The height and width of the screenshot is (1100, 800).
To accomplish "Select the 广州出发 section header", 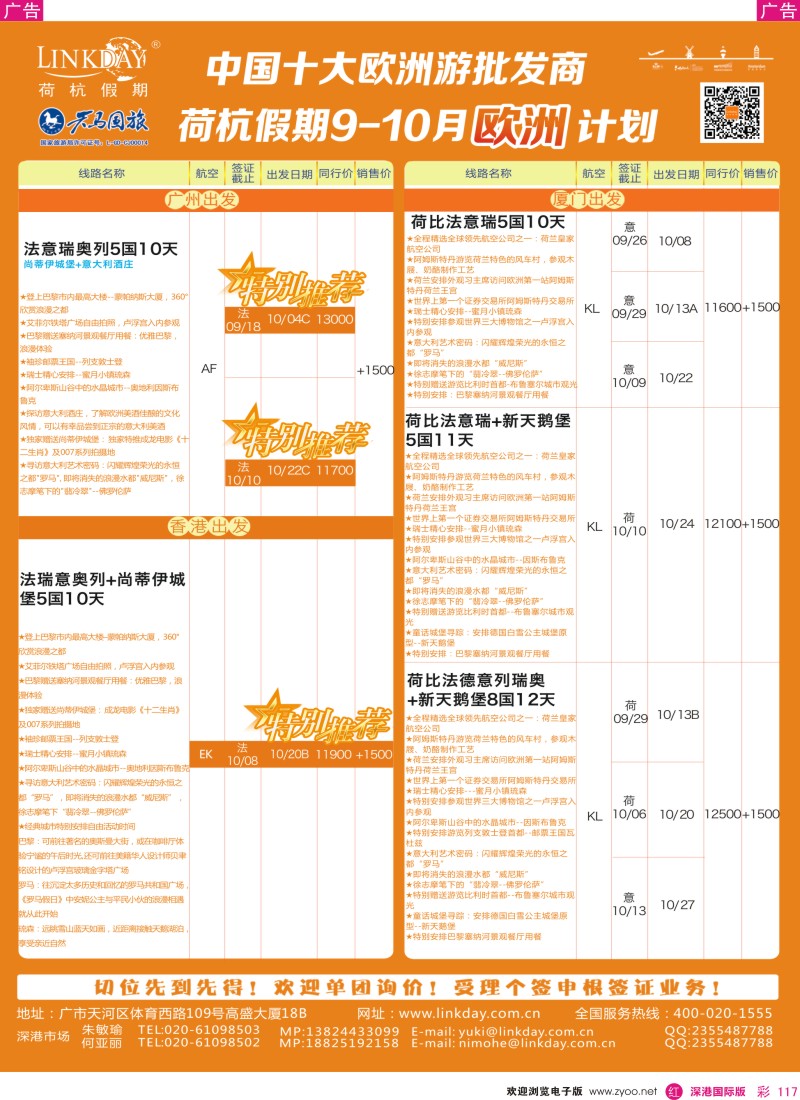I will tap(203, 200).
